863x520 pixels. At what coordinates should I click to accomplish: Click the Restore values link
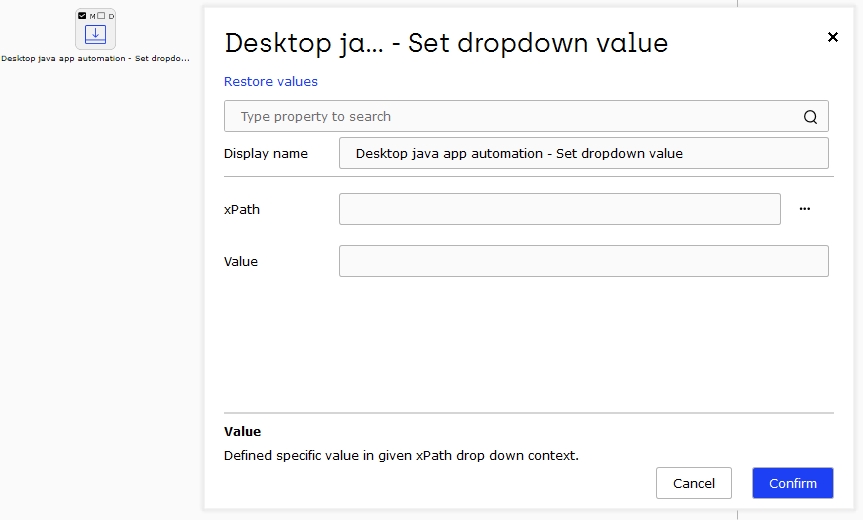[x=271, y=81]
